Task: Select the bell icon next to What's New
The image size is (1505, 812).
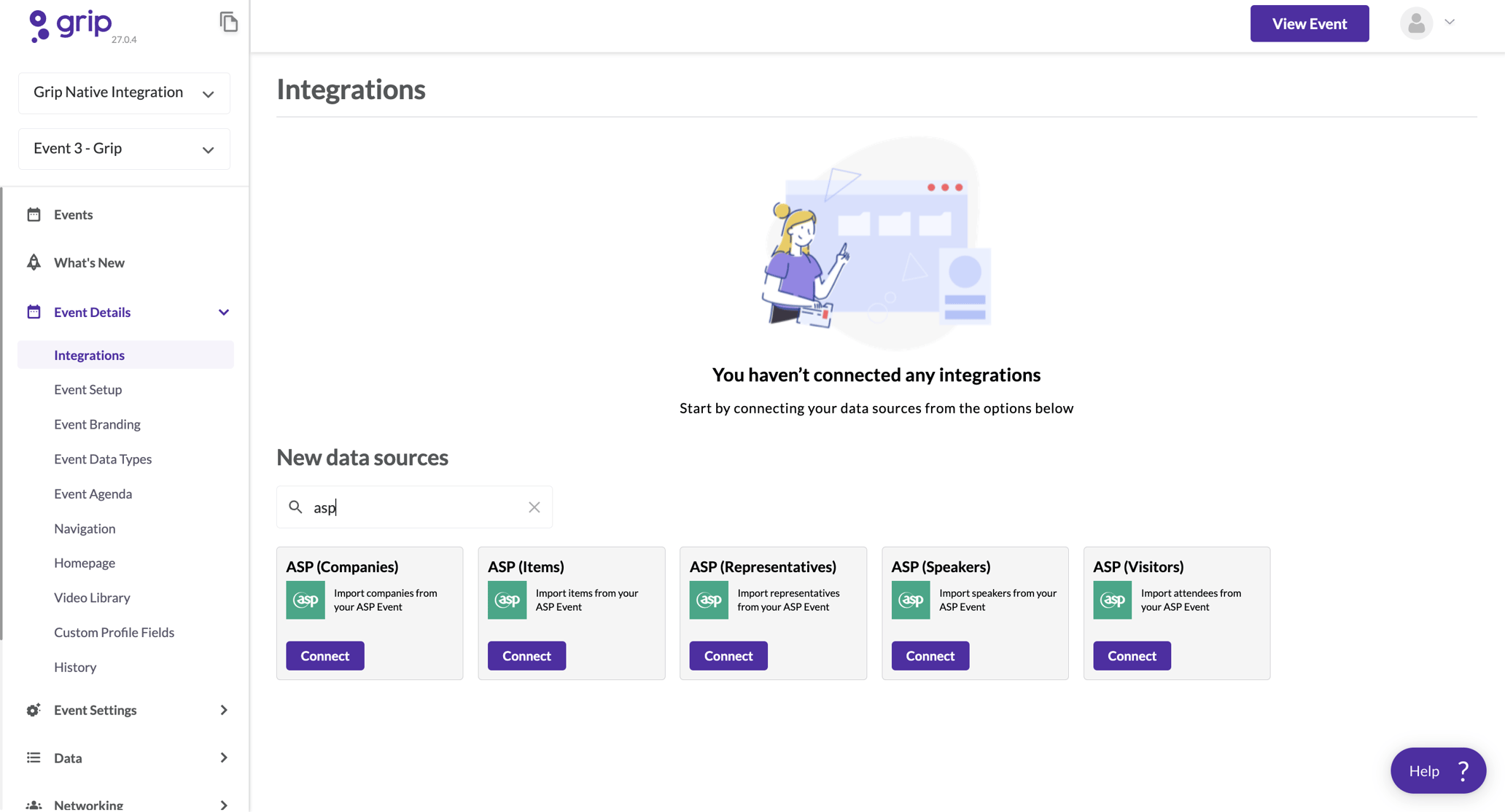Action: point(34,262)
